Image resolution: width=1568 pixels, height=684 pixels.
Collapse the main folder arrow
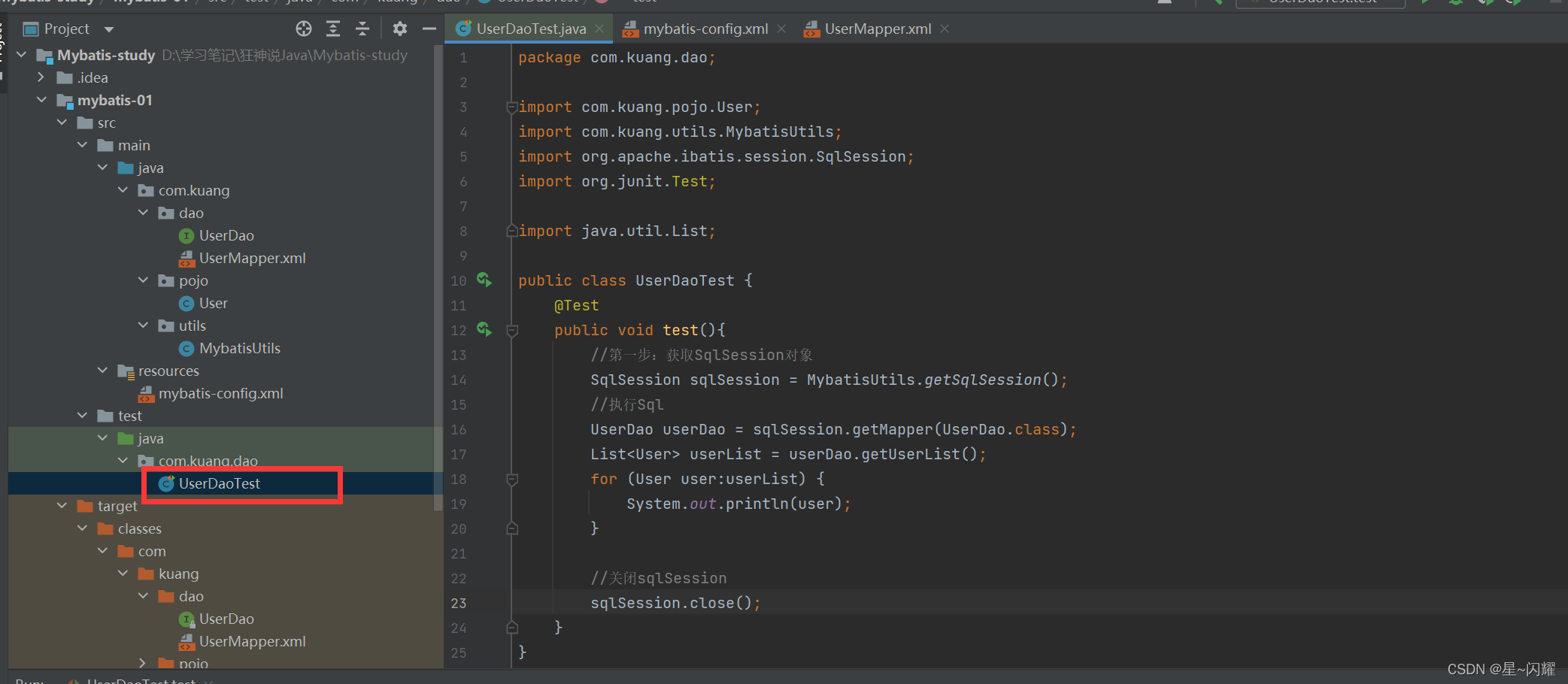(83, 145)
